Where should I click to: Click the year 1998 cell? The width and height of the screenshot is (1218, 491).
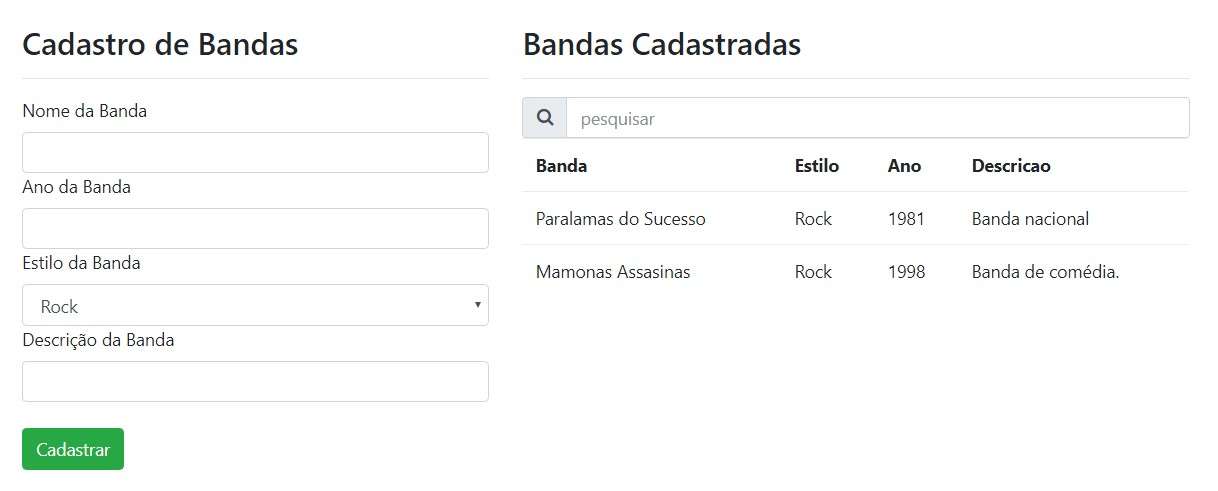907,272
